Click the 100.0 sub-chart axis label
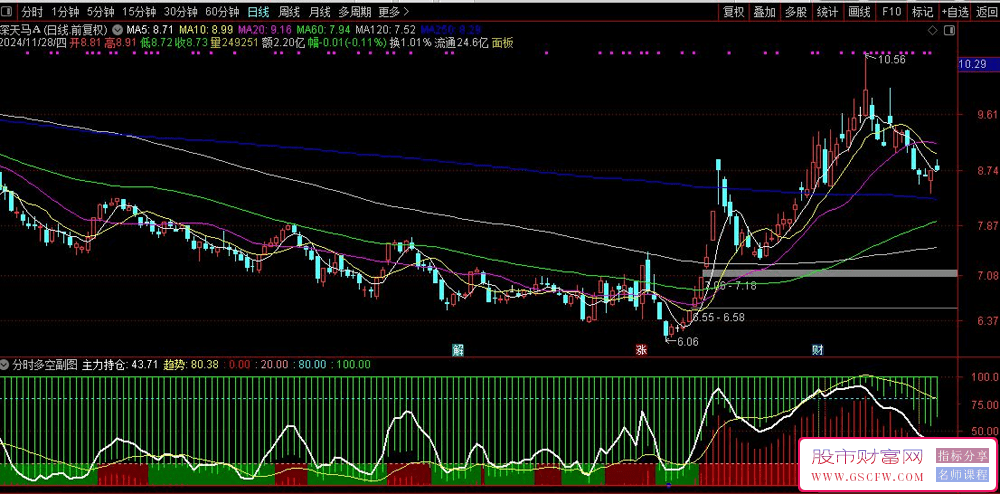This screenshot has height=494, width=1000. coord(985,377)
